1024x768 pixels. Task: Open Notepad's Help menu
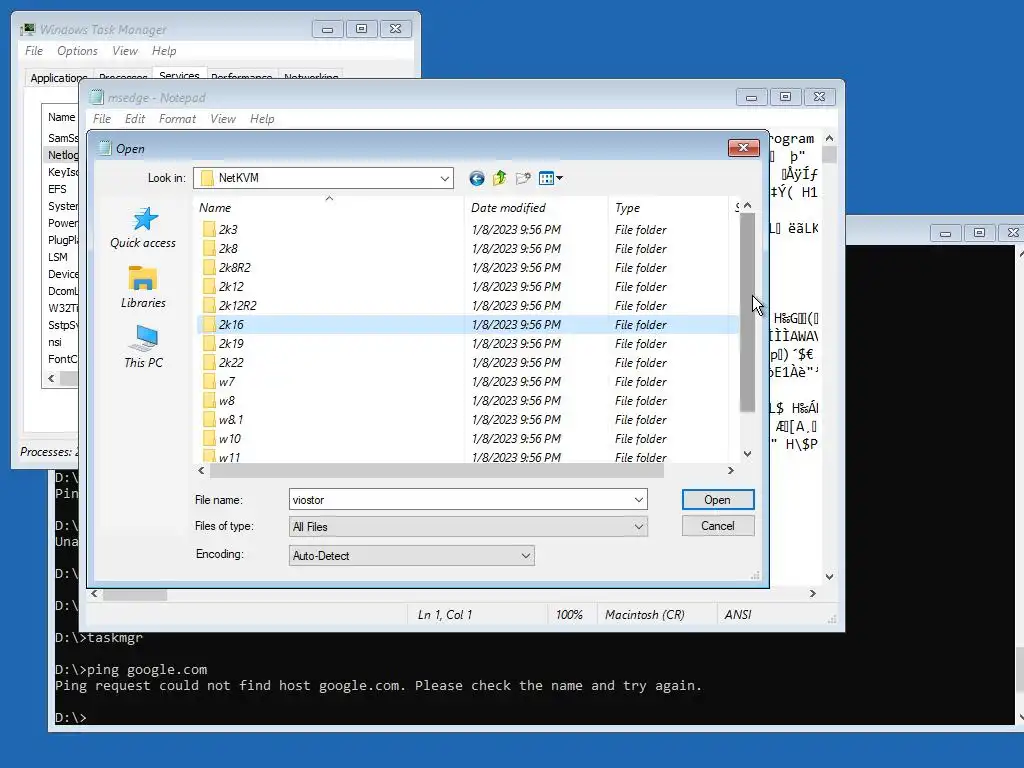click(262, 119)
